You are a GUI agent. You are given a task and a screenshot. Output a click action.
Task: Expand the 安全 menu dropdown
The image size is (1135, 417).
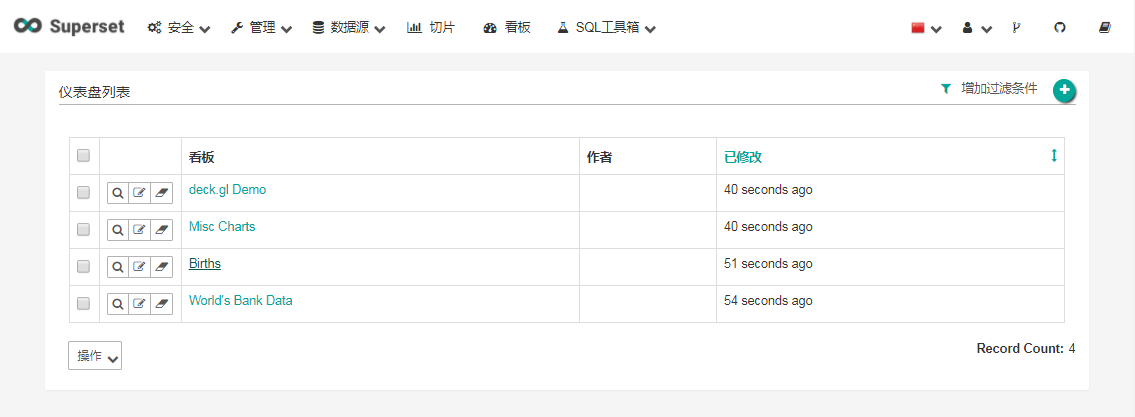179,28
